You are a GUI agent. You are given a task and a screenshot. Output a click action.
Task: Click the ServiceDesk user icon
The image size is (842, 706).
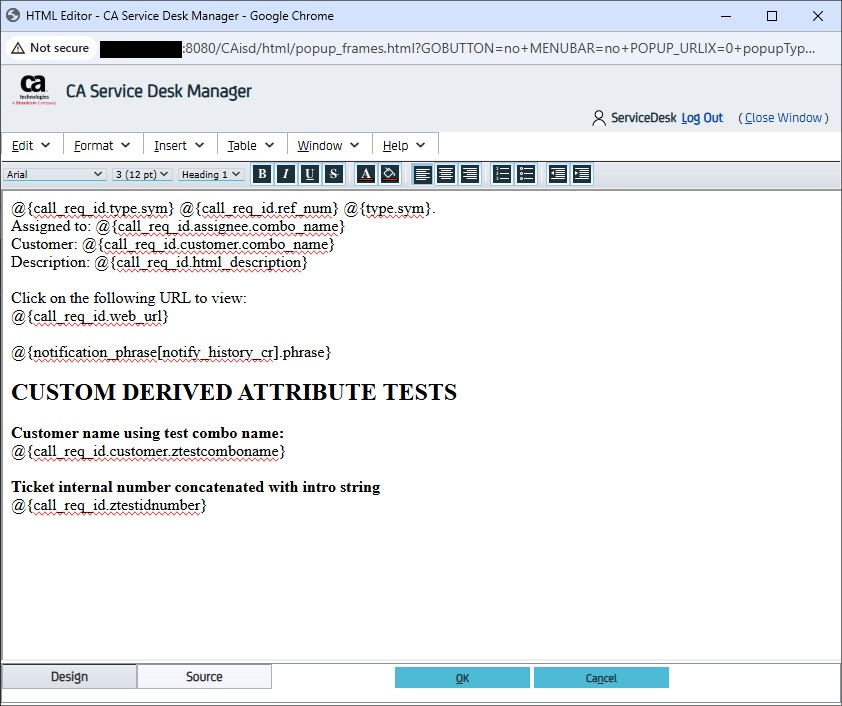(x=599, y=118)
